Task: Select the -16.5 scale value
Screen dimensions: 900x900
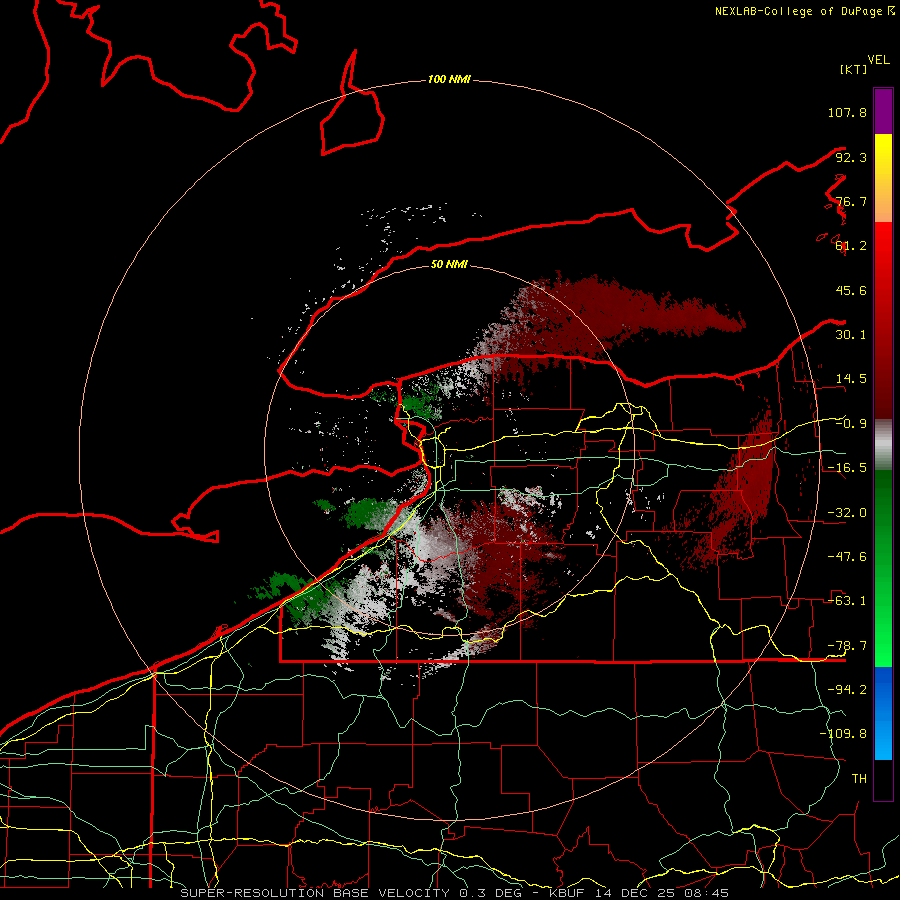Action: pyautogui.click(x=847, y=468)
